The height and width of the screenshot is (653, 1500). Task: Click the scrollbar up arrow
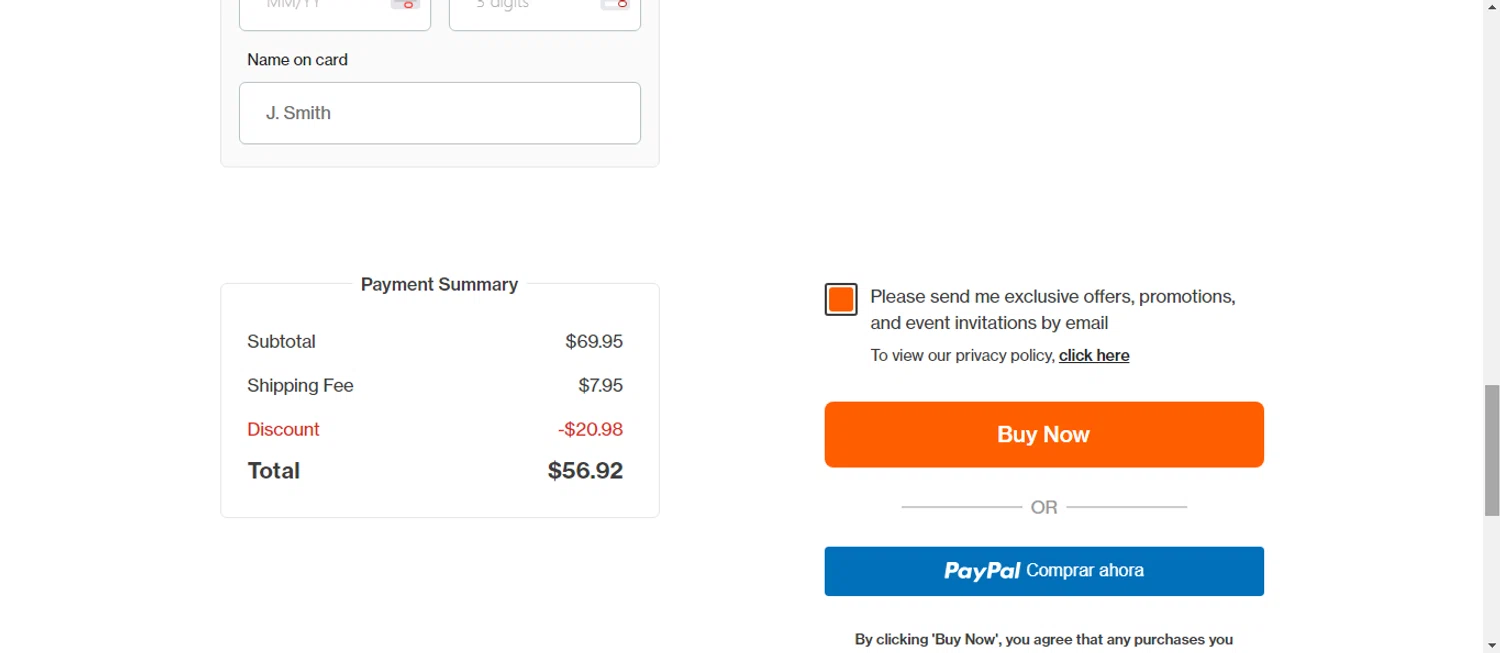pyautogui.click(x=1491, y=5)
